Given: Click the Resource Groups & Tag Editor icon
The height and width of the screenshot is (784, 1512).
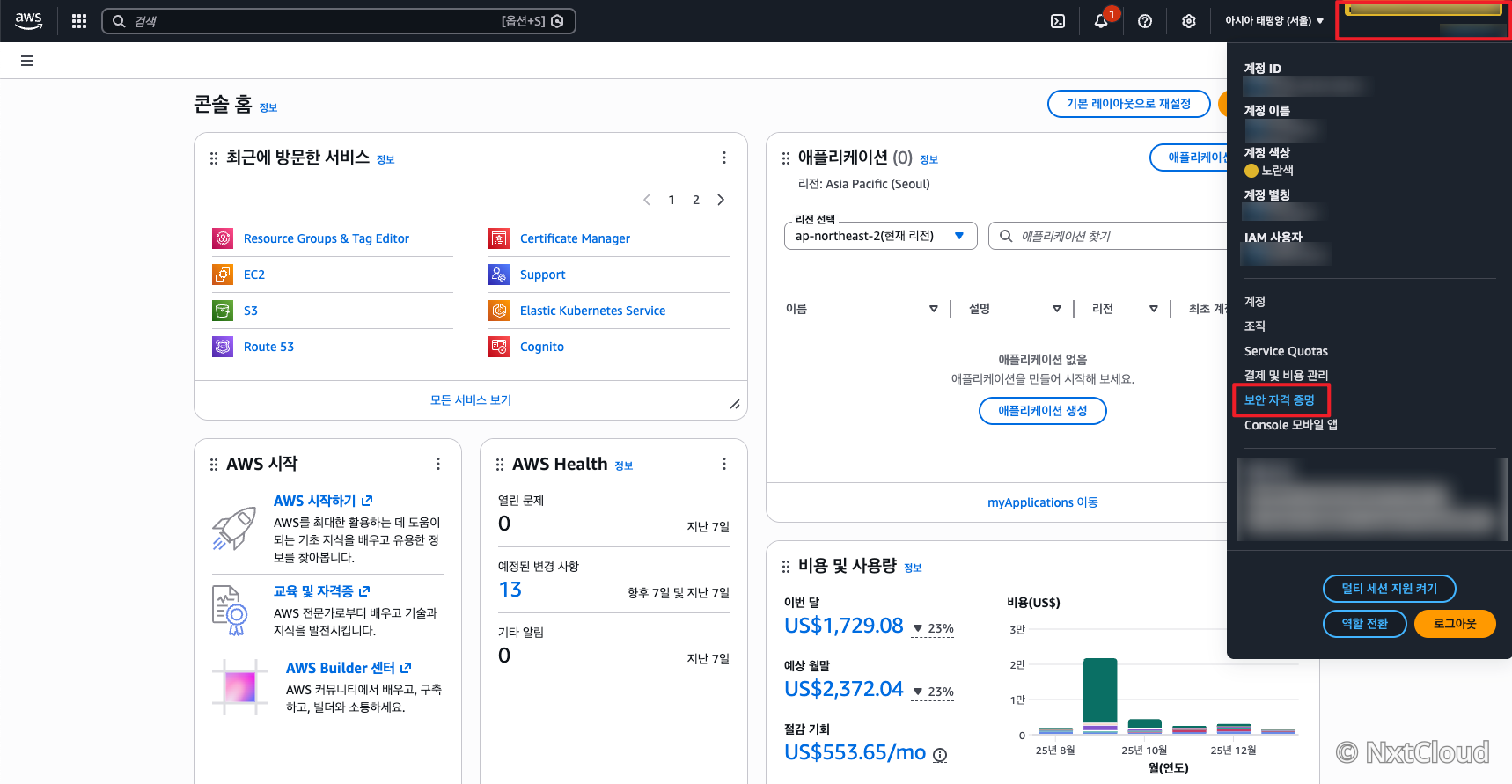Looking at the screenshot, I should coord(223,238).
